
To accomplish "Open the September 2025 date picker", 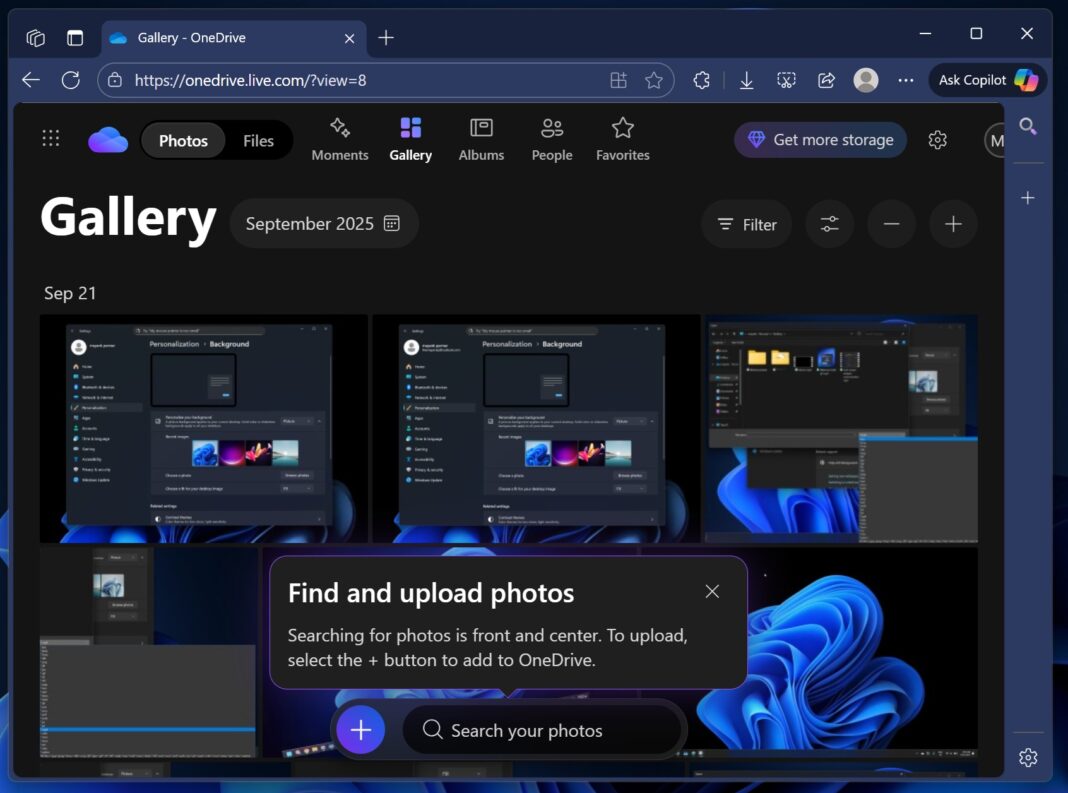I will tap(323, 223).
